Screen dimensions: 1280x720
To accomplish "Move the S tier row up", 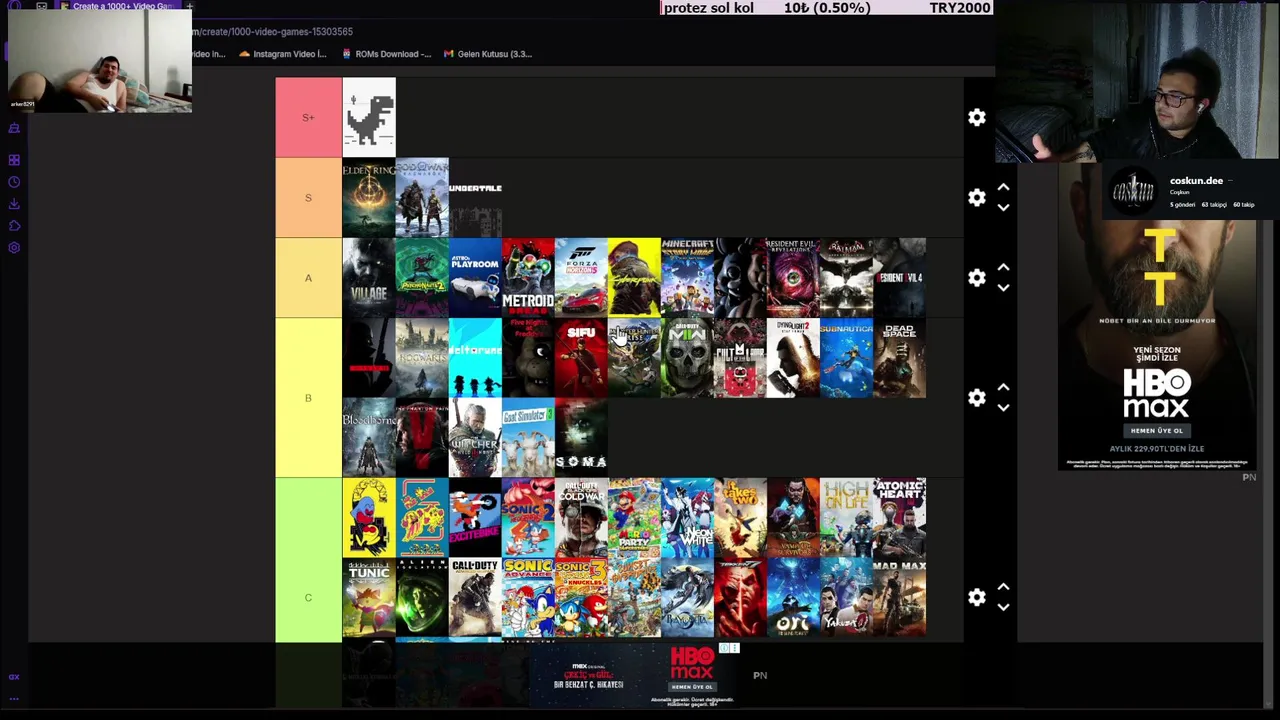I will [1003, 188].
